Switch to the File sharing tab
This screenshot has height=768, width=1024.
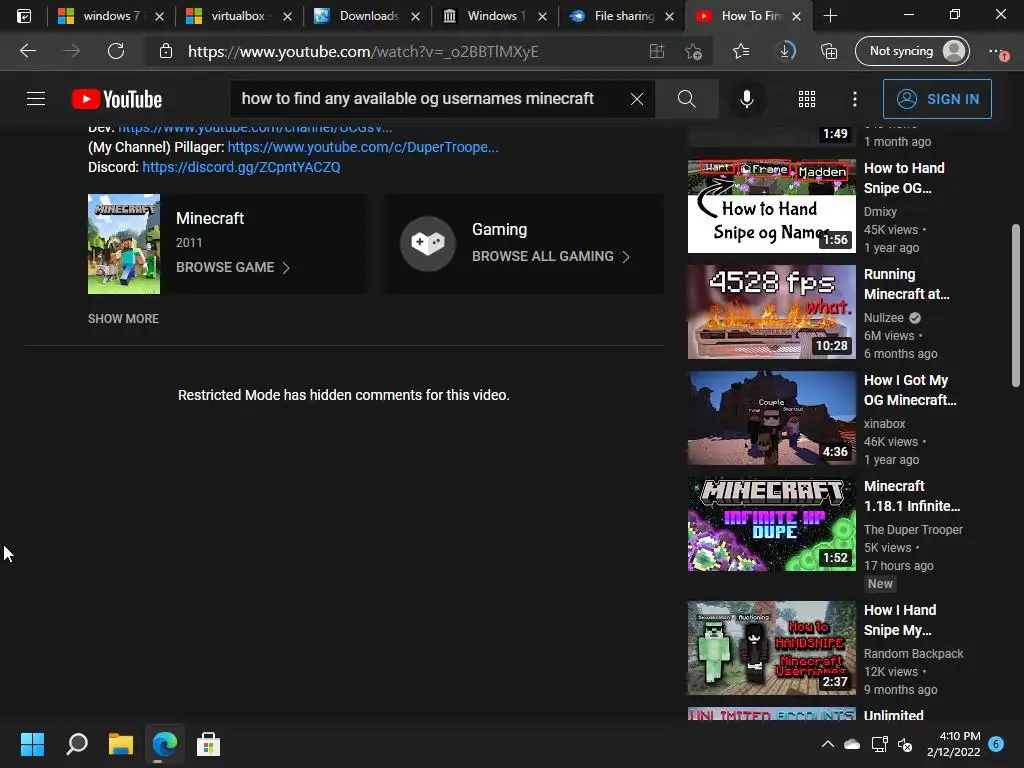coord(621,16)
